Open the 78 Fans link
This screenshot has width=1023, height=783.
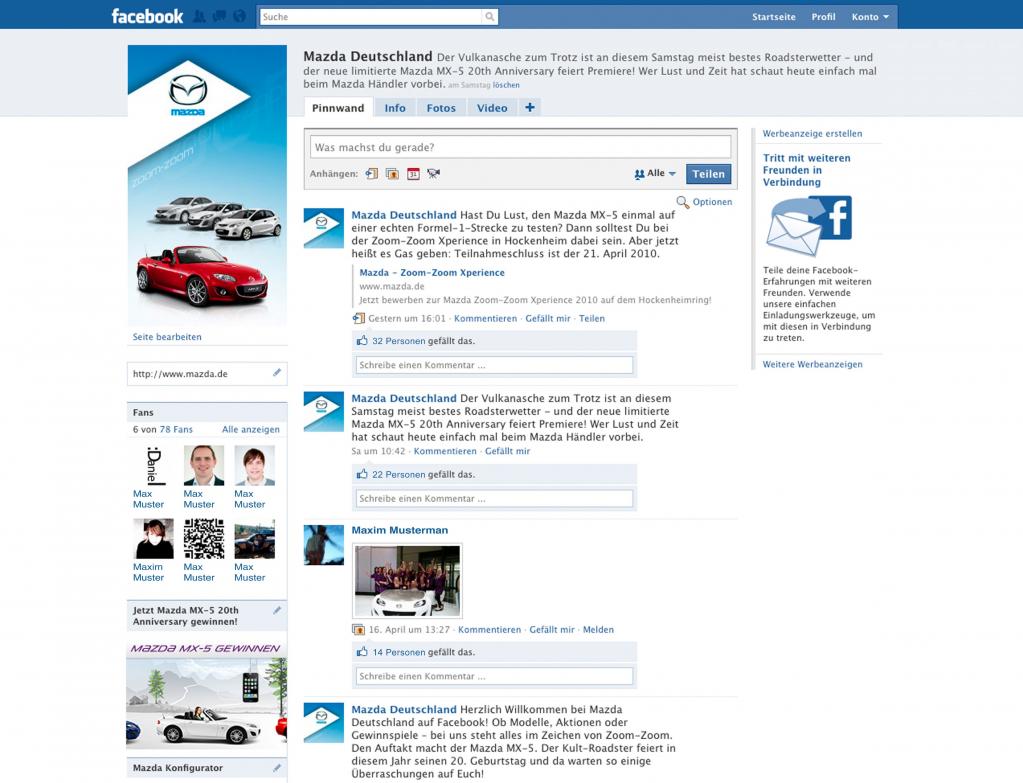click(x=176, y=429)
